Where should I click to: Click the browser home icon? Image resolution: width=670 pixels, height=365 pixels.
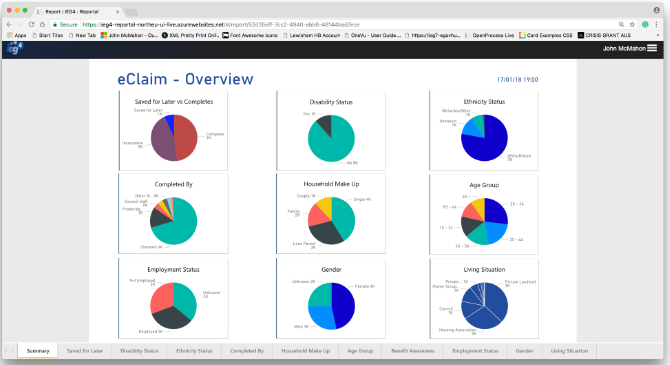(42, 24)
